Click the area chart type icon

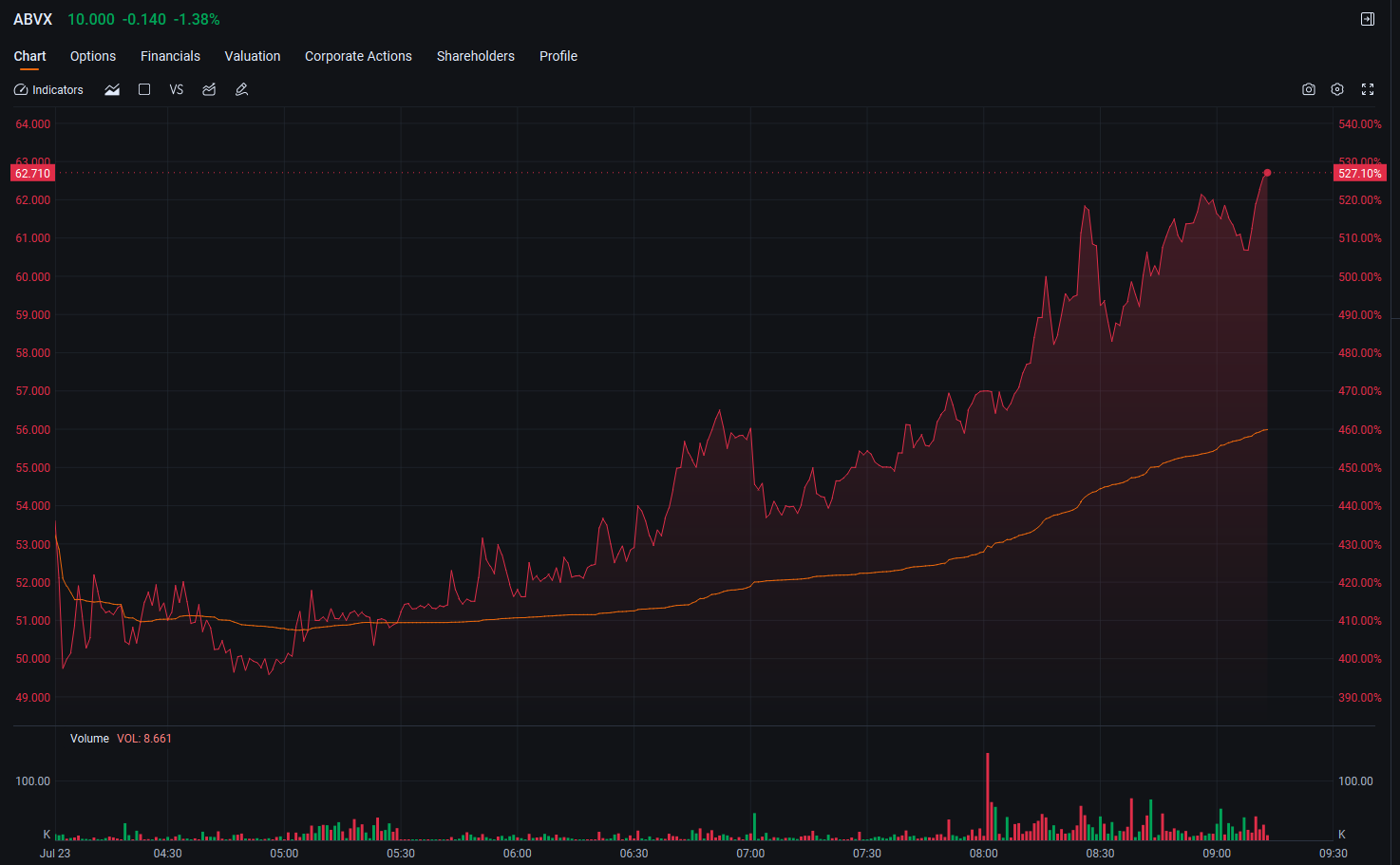(x=112, y=89)
